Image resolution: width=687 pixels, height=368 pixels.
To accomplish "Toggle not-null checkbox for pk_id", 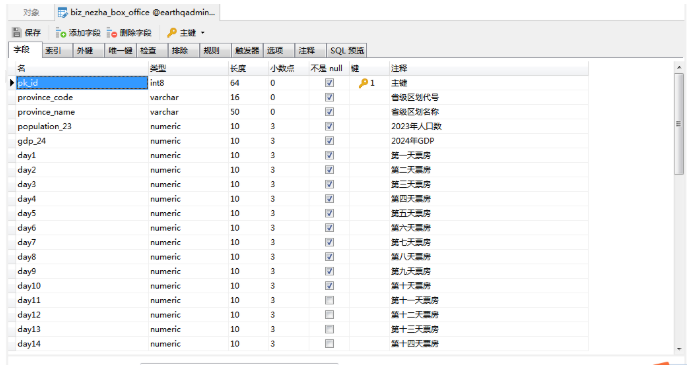I will (329, 83).
